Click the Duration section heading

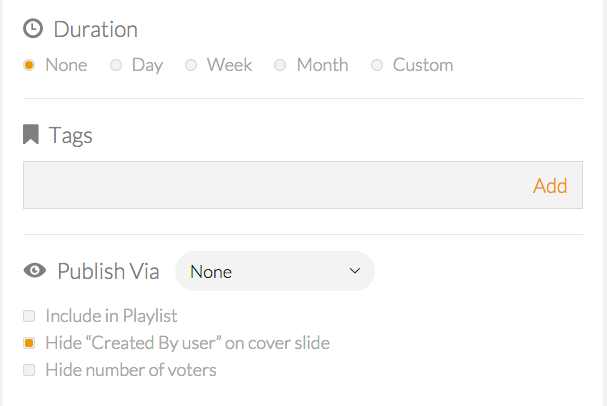pos(96,29)
